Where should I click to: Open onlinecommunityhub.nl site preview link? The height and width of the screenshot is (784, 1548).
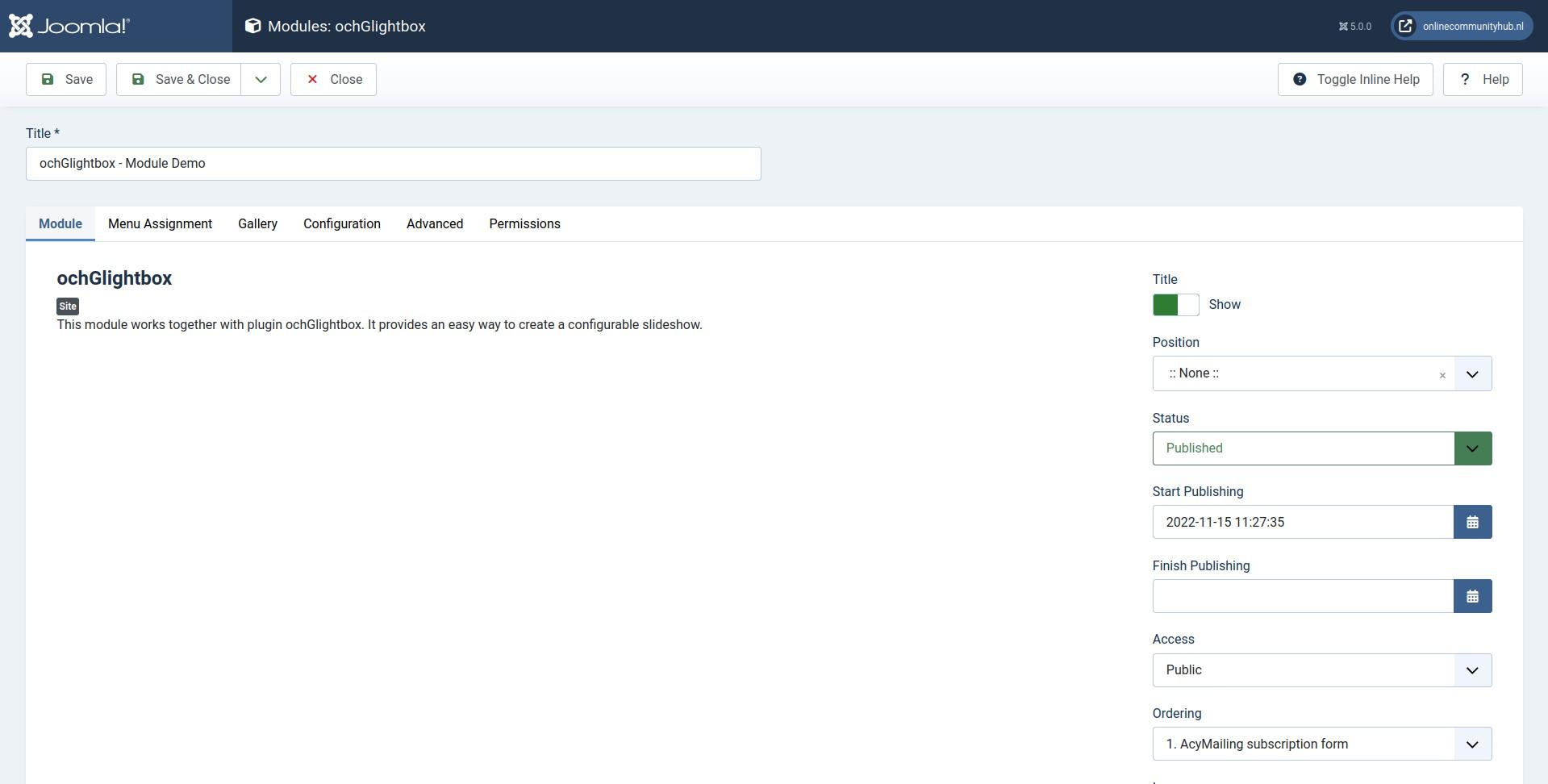pos(1462,26)
